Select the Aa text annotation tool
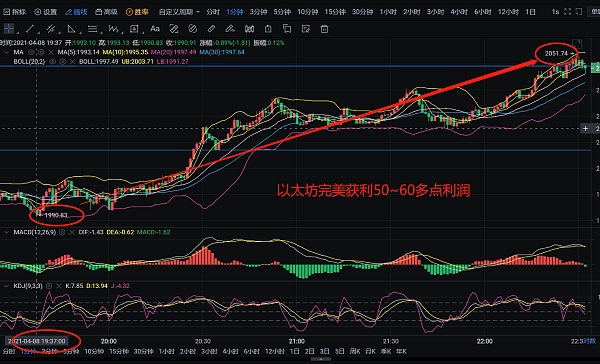The width and height of the screenshot is (600, 364). point(155,29)
